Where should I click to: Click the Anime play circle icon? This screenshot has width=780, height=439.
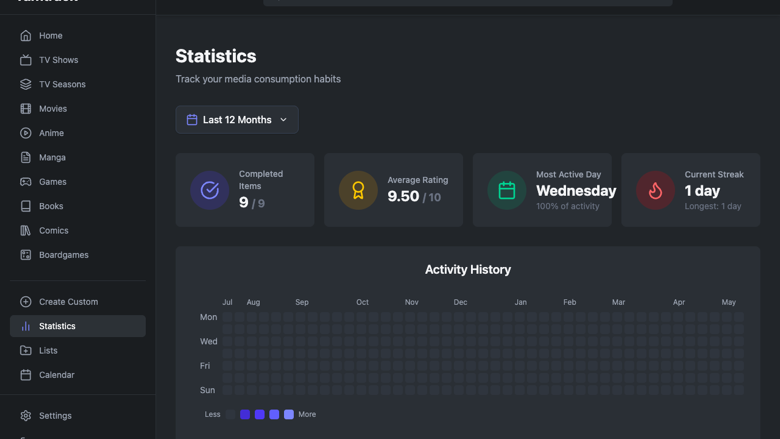pyautogui.click(x=25, y=133)
